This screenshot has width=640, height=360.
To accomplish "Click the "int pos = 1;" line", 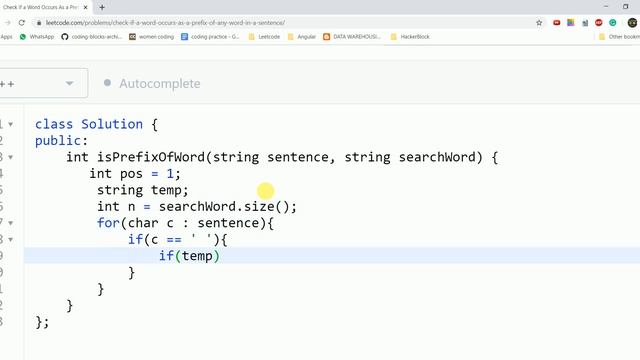I will coord(135,173).
